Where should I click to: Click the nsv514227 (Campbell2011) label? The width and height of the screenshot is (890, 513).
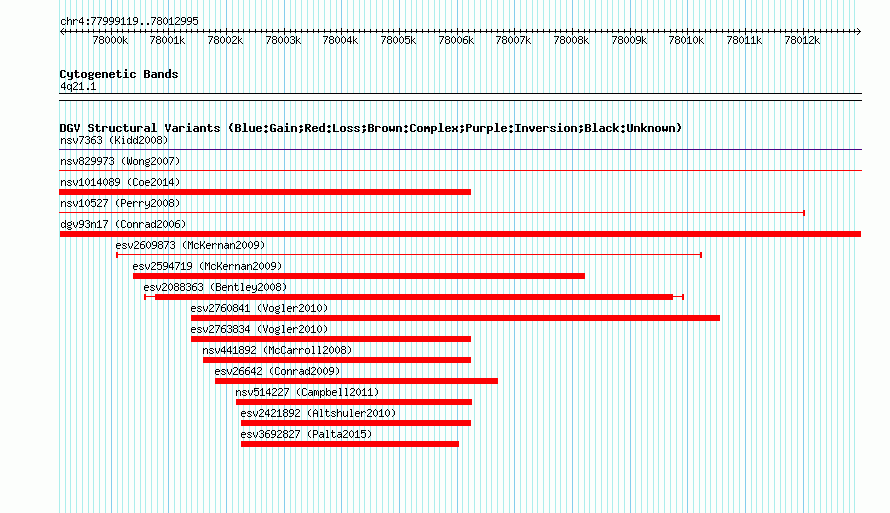[x=307, y=392]
